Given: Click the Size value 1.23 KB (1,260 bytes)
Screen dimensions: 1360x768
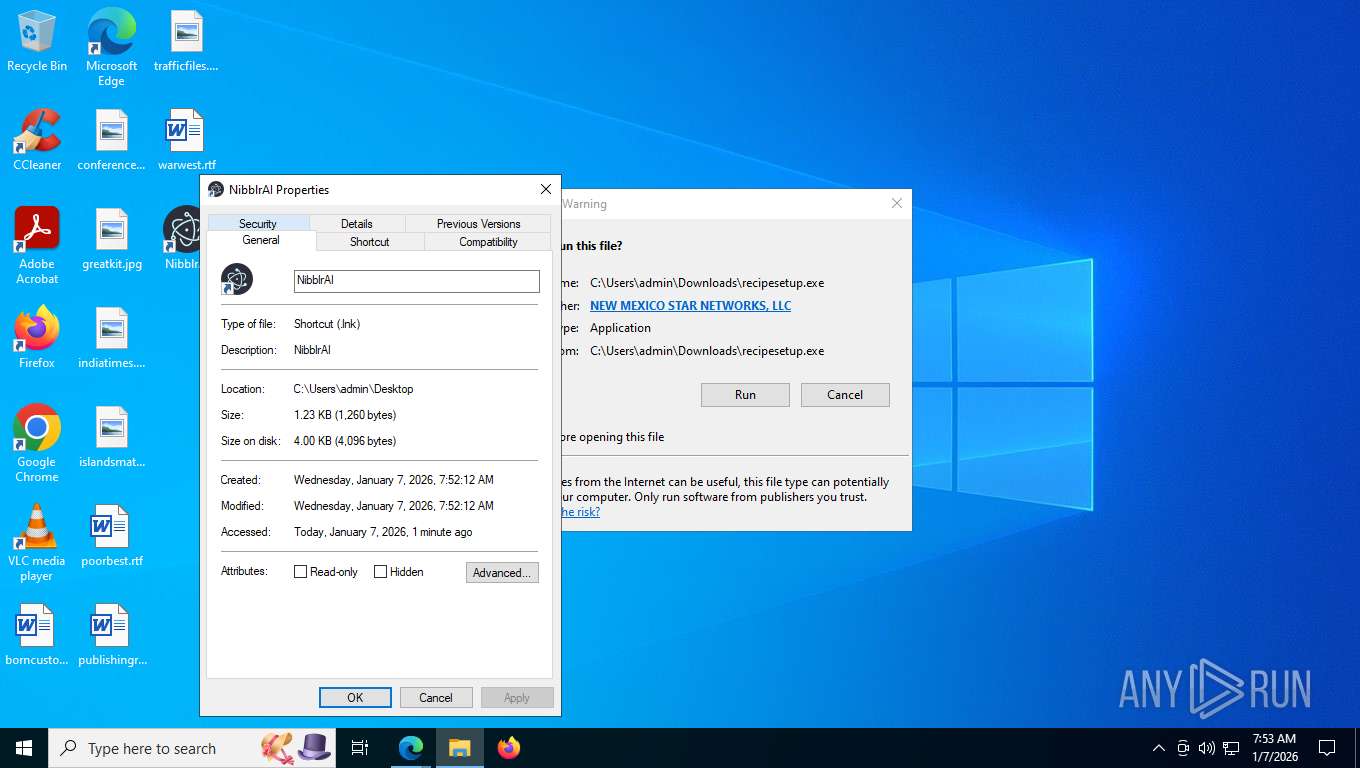Looking at the screenshot, I should 345,415.
